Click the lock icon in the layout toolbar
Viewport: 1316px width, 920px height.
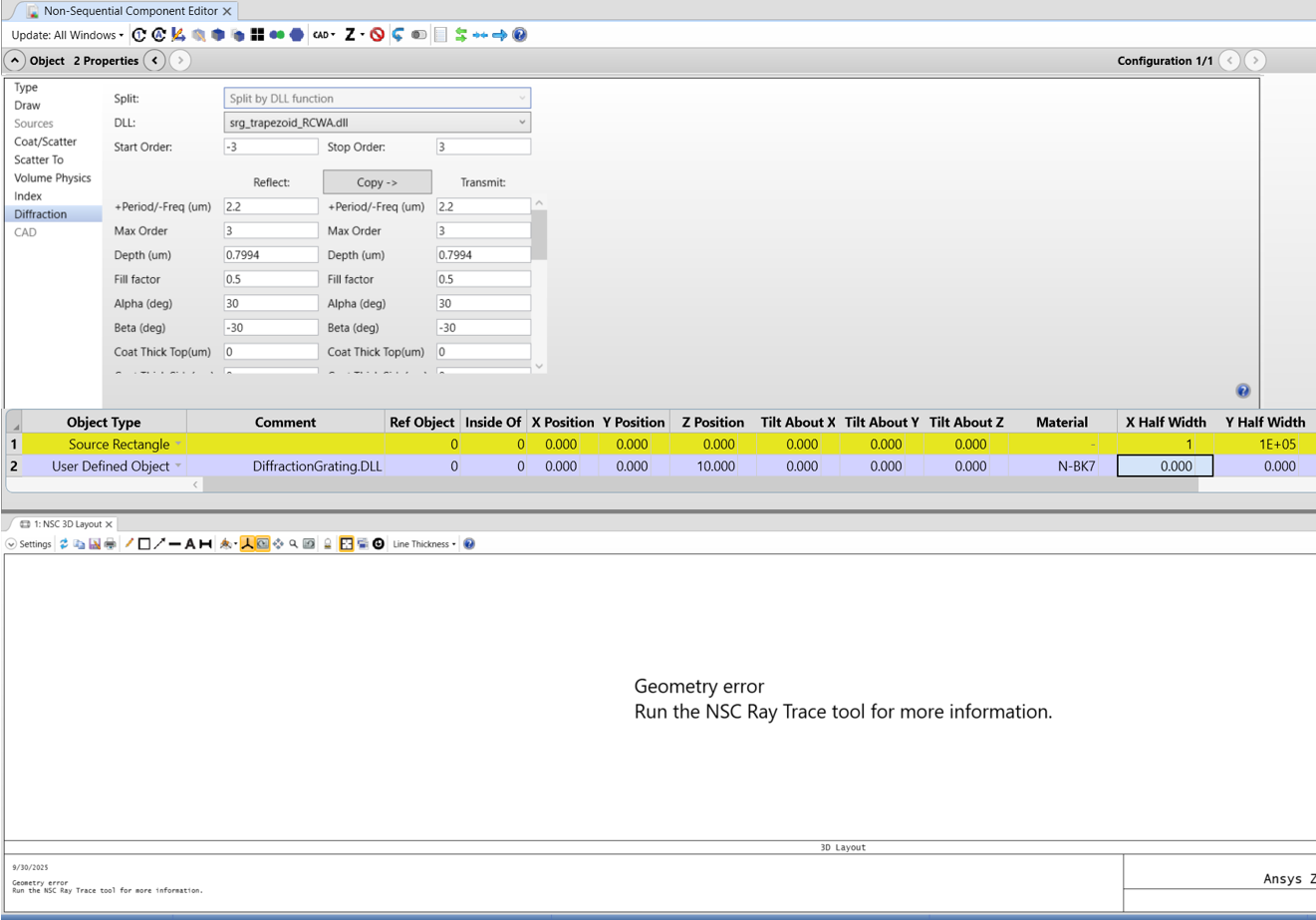coord(327,544)
